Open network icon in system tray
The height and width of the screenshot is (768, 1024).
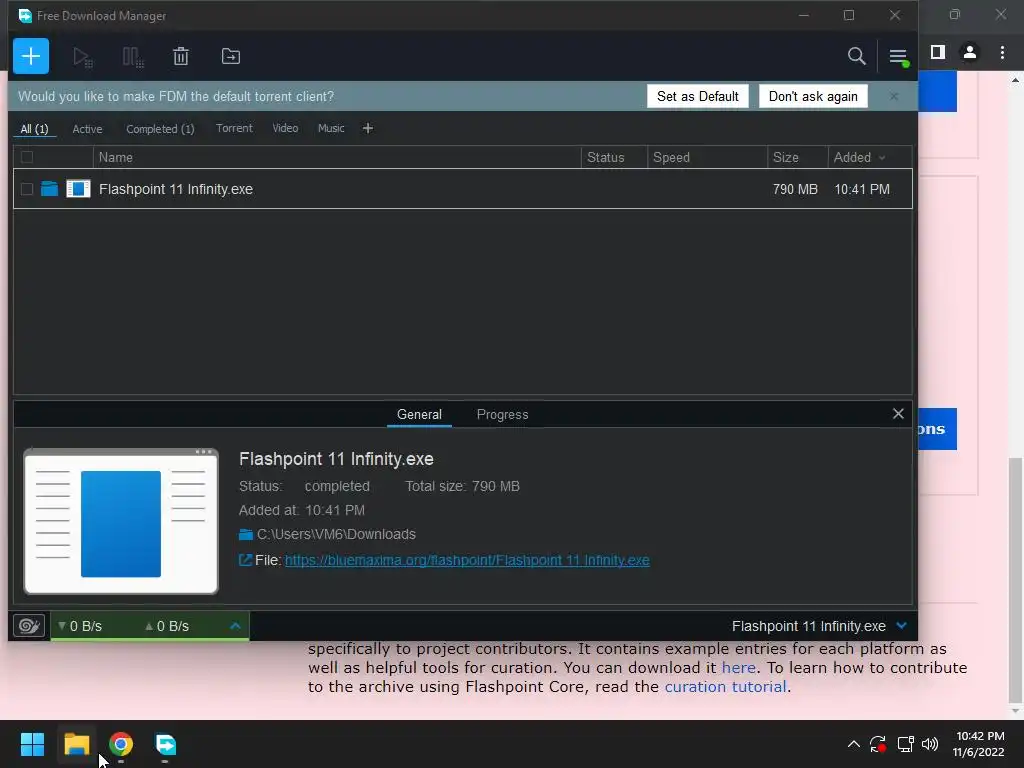tap(905, 744)
